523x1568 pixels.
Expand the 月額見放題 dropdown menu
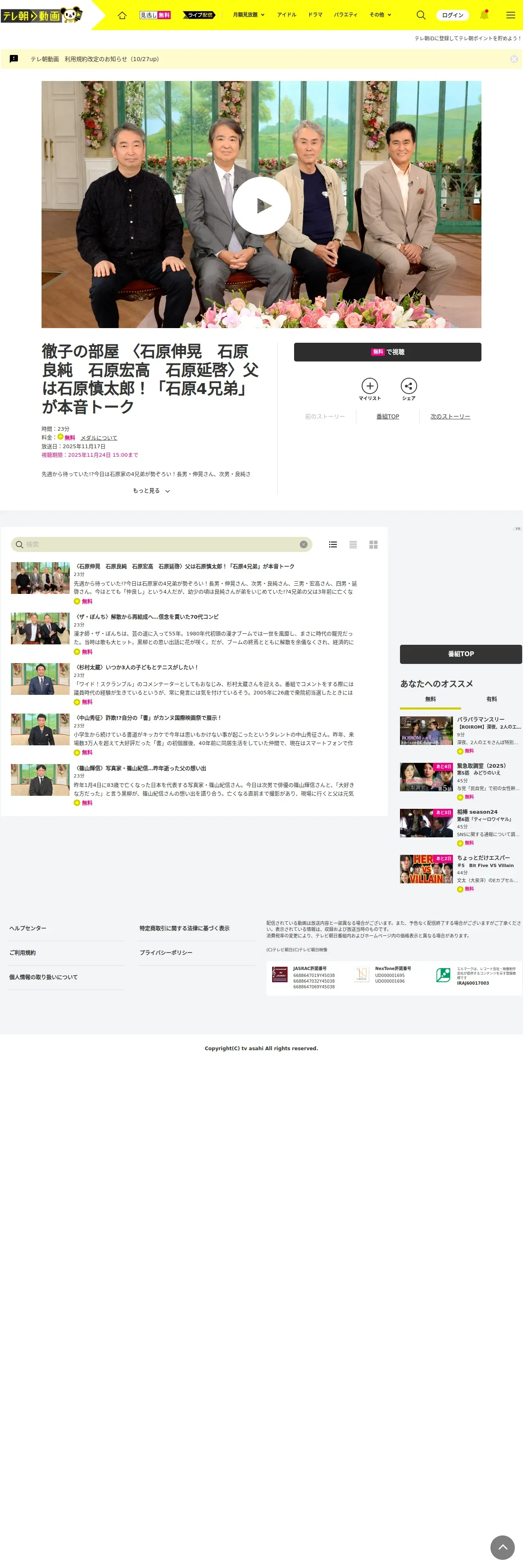click(248, 15)
